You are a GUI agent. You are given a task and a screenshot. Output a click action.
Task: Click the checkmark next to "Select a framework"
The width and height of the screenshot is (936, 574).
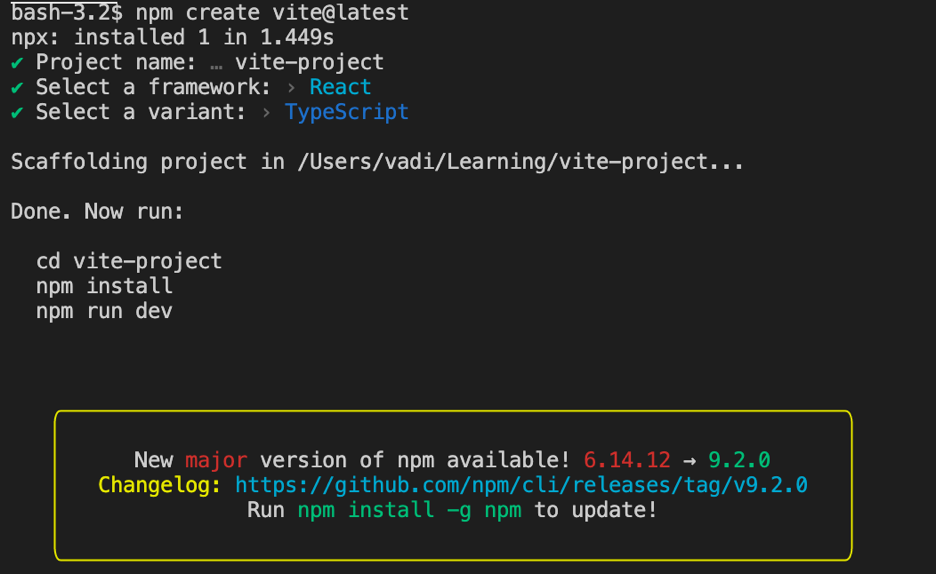click(17, 87)
